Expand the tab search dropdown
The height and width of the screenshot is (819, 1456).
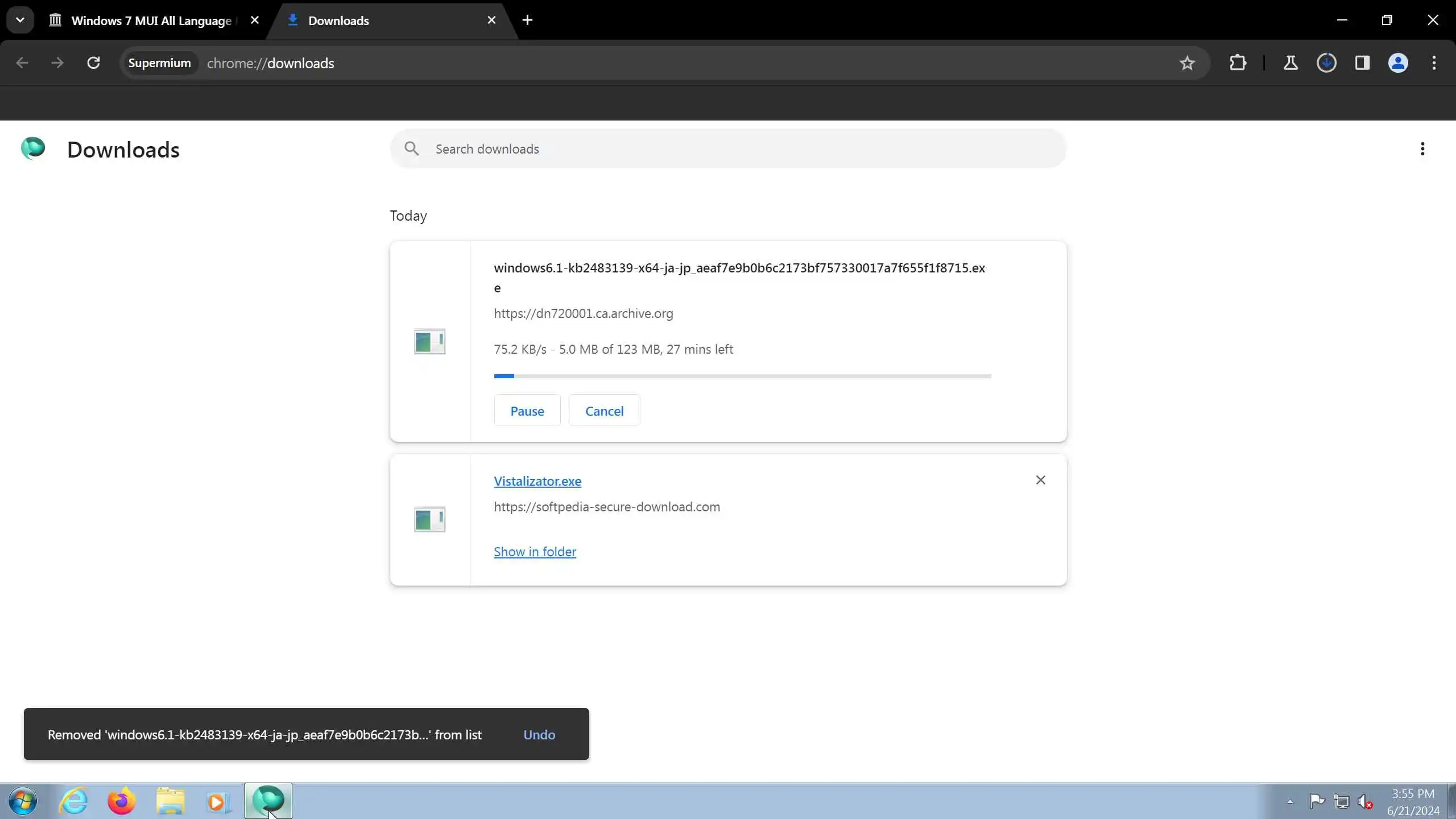[20, 20]
